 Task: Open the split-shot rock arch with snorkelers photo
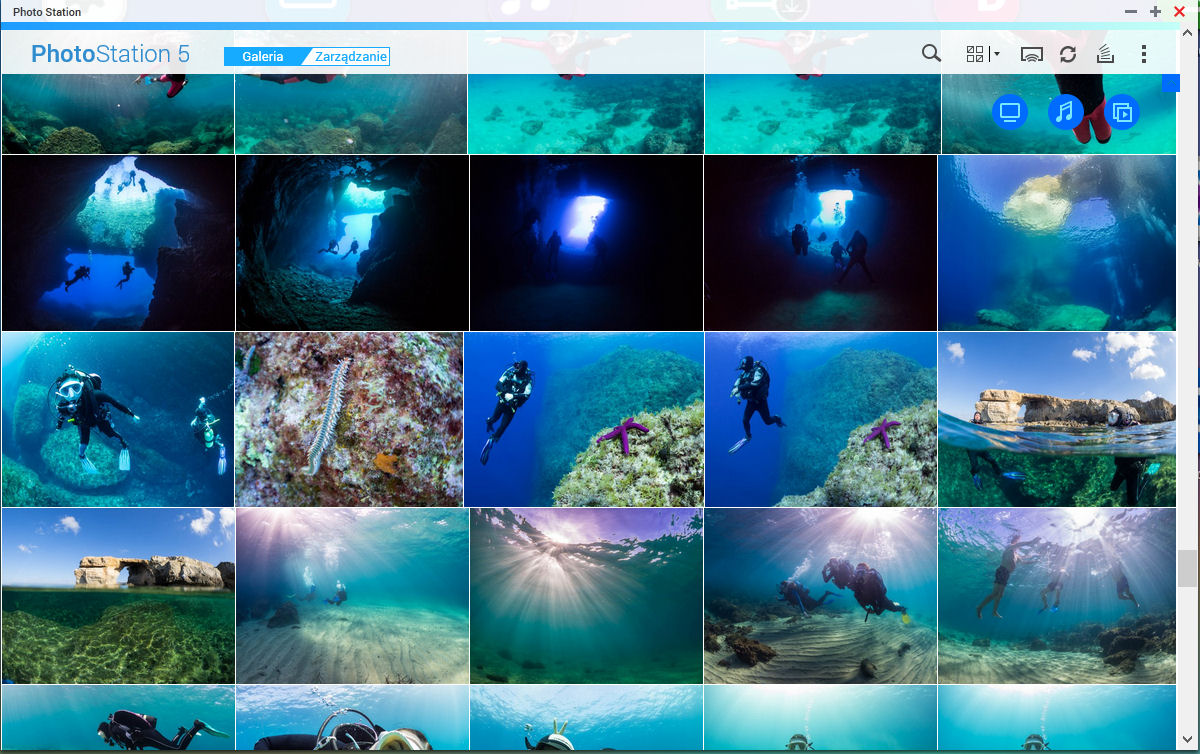(x=1057, y=419)
